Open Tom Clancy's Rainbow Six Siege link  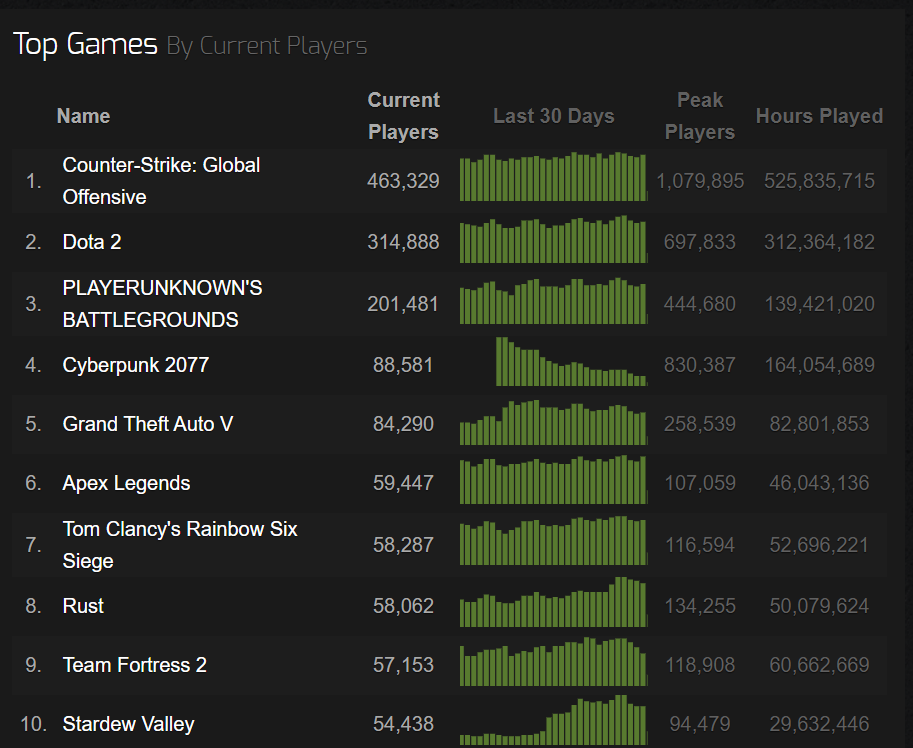pyautogui.click(x=180, y=545)
